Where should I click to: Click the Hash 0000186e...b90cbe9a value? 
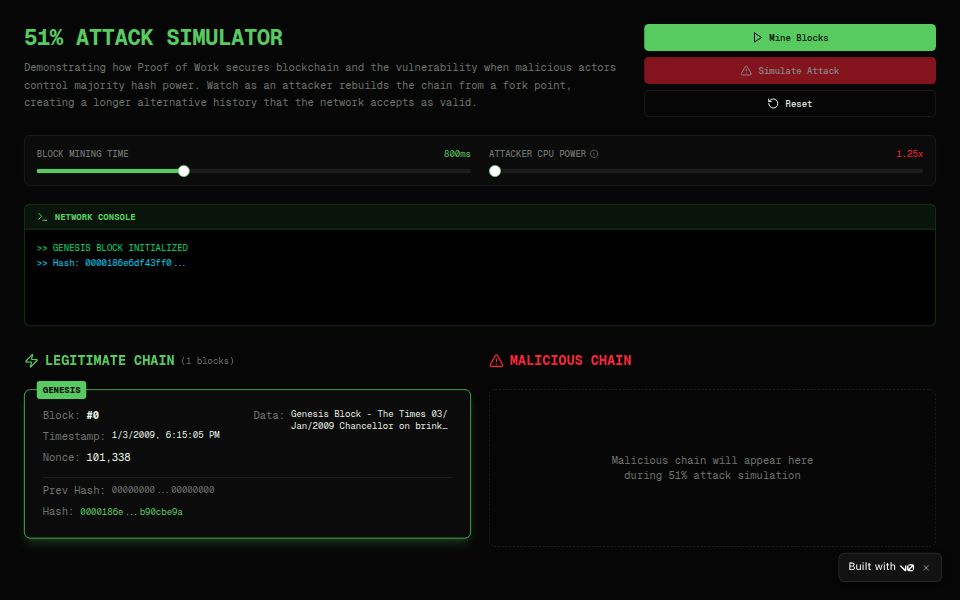click(x=131, y=512)
